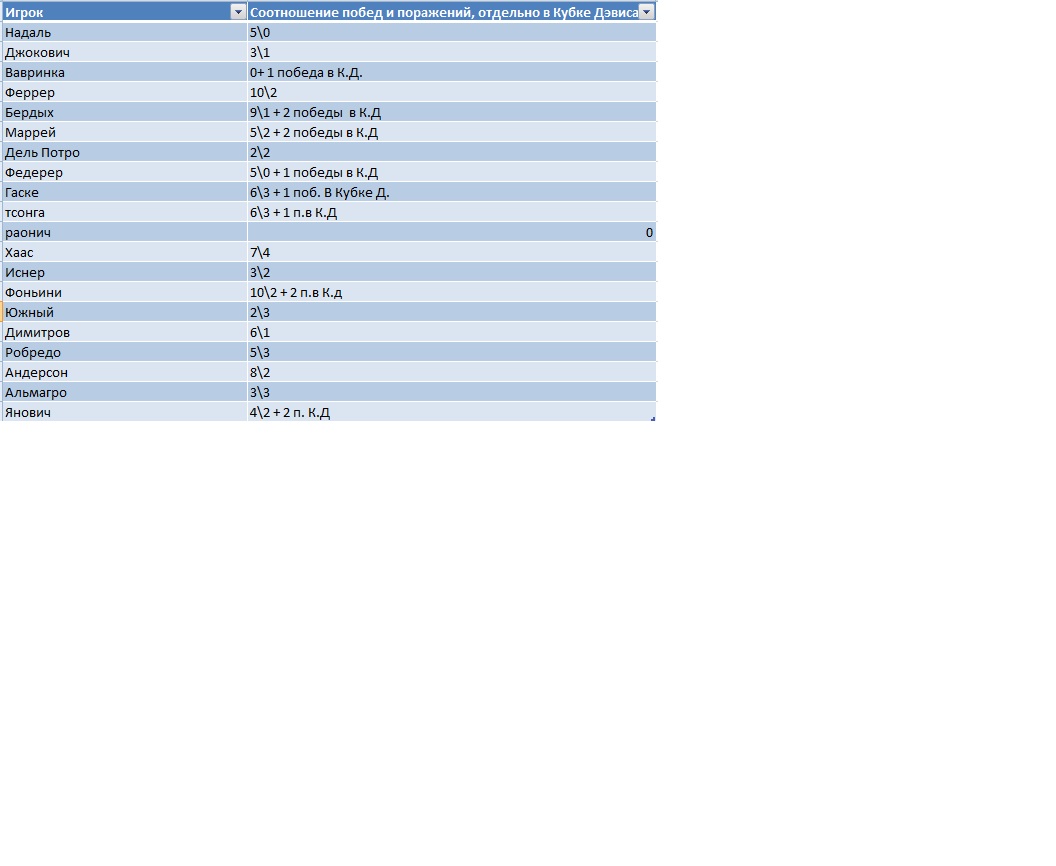1056x866 pixels.
Task: Open the filter dropdown for Игрок column
Action: pos(238,12)
